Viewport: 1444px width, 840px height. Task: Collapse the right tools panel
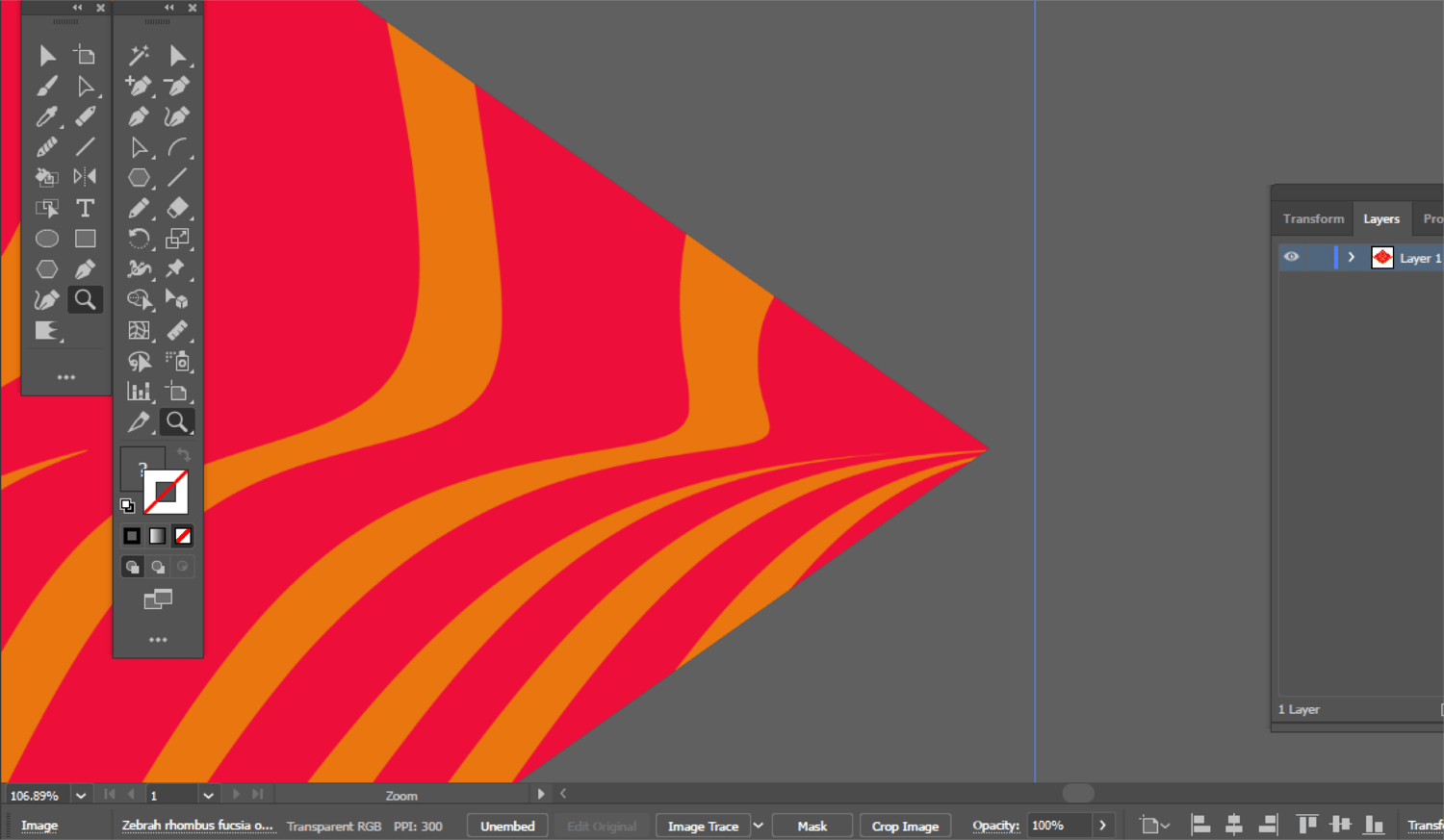pos(168,8)
